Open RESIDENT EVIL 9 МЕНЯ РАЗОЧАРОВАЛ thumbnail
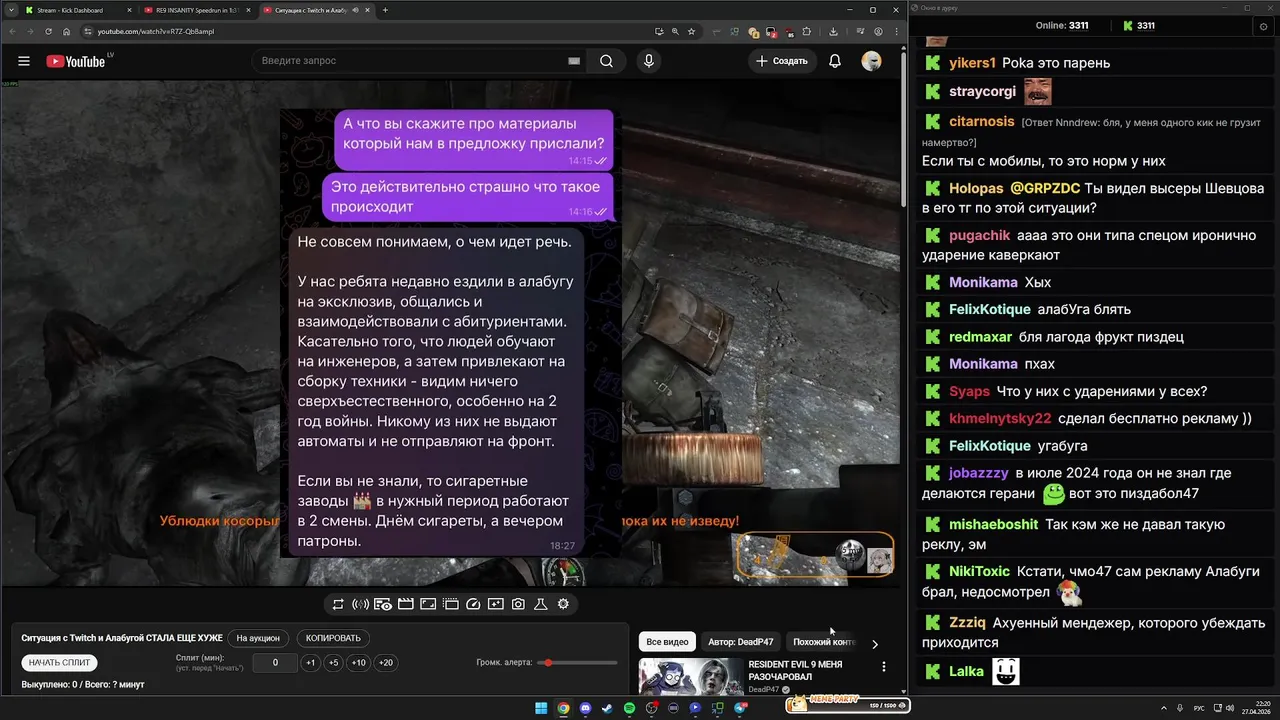Image resolution: width=1280 pixels, height=720 pixels. (689, 676)
